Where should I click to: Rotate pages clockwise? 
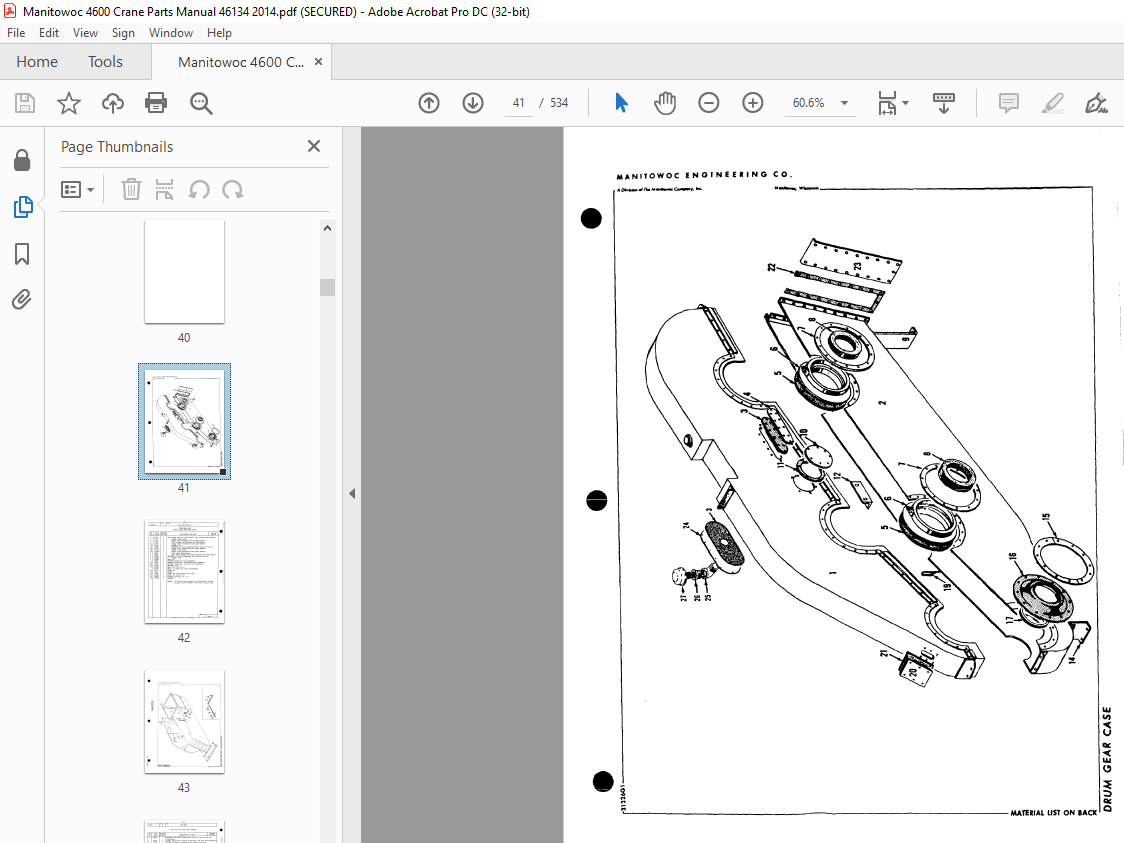pyautogui.click(x=232, y=190)
